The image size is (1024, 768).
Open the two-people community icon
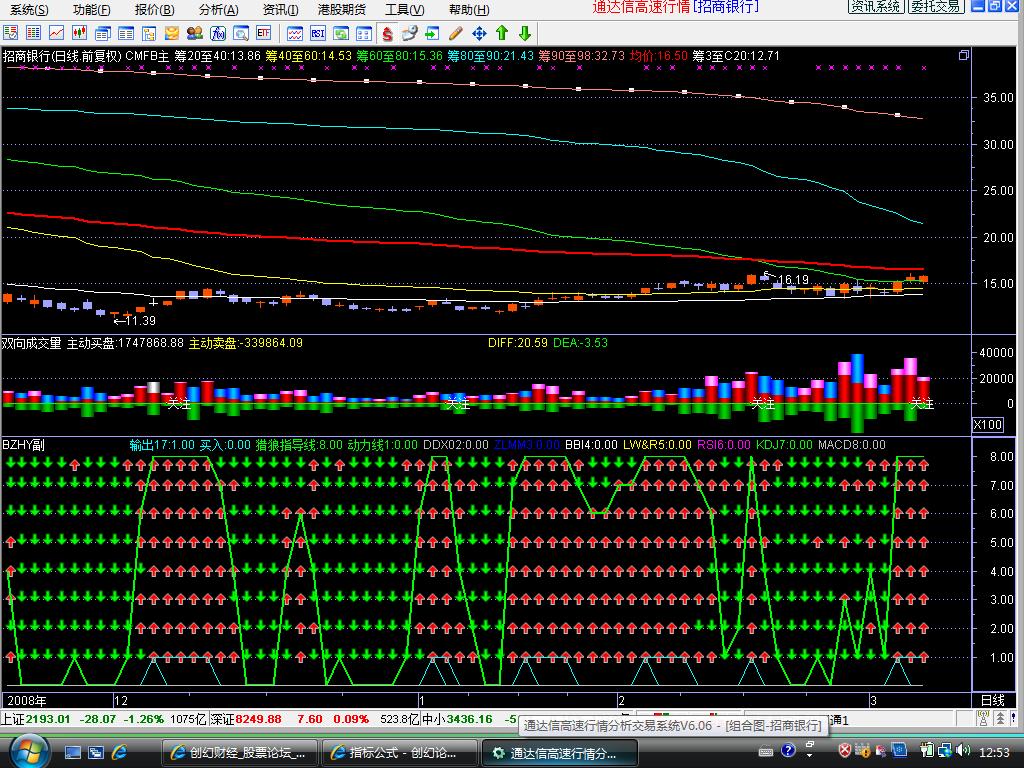tap(195, 33)
